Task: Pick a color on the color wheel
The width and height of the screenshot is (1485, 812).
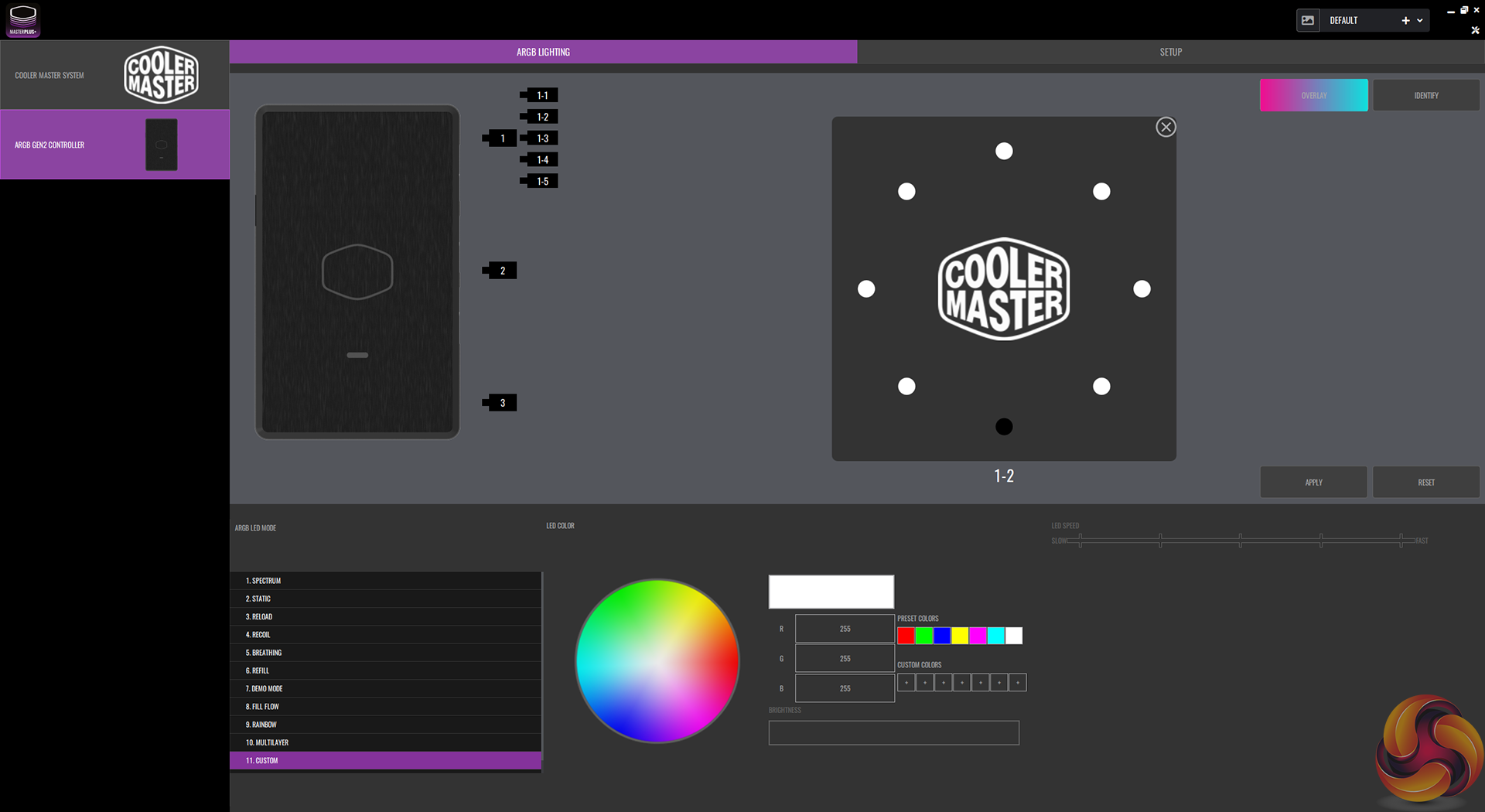Action: pyautogui.click(x=657, y=661)
